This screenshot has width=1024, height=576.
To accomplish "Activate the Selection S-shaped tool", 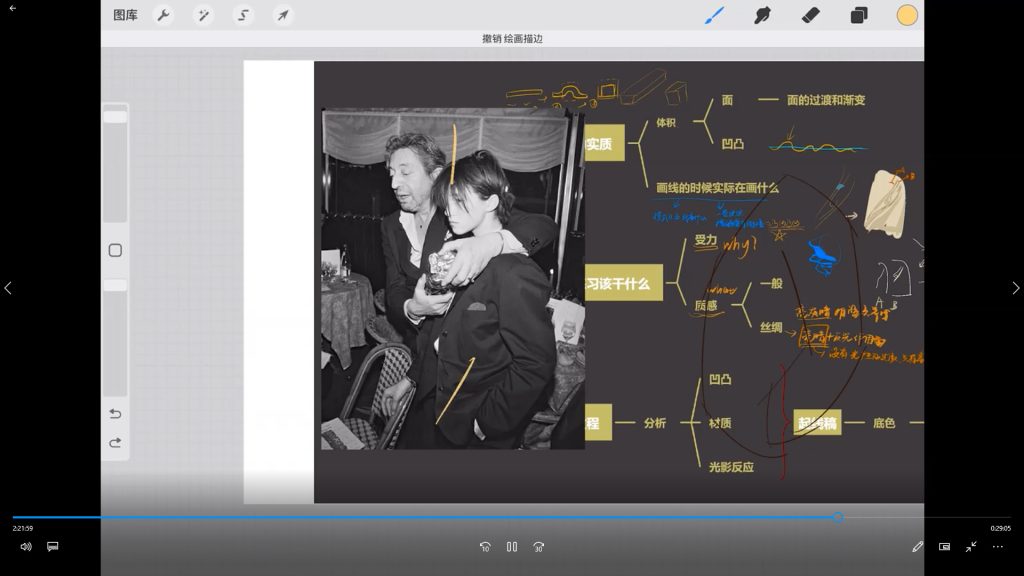I will pyautogui.click(x=243, y=15).
